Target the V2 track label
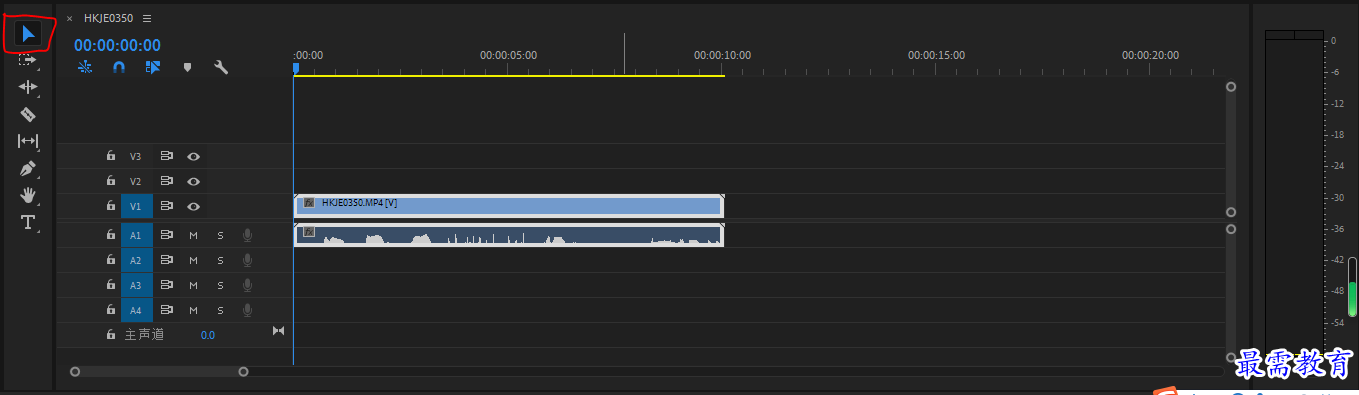This screenshot has width=1359, height=395. point(136,182)
